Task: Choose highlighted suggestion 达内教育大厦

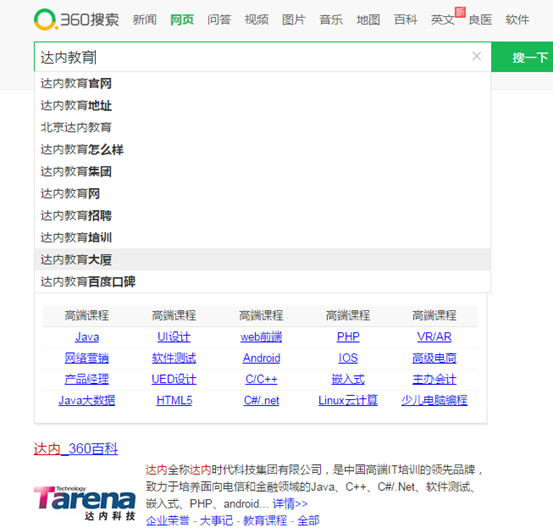Action: pyautogui.click(x=262, y=260)
